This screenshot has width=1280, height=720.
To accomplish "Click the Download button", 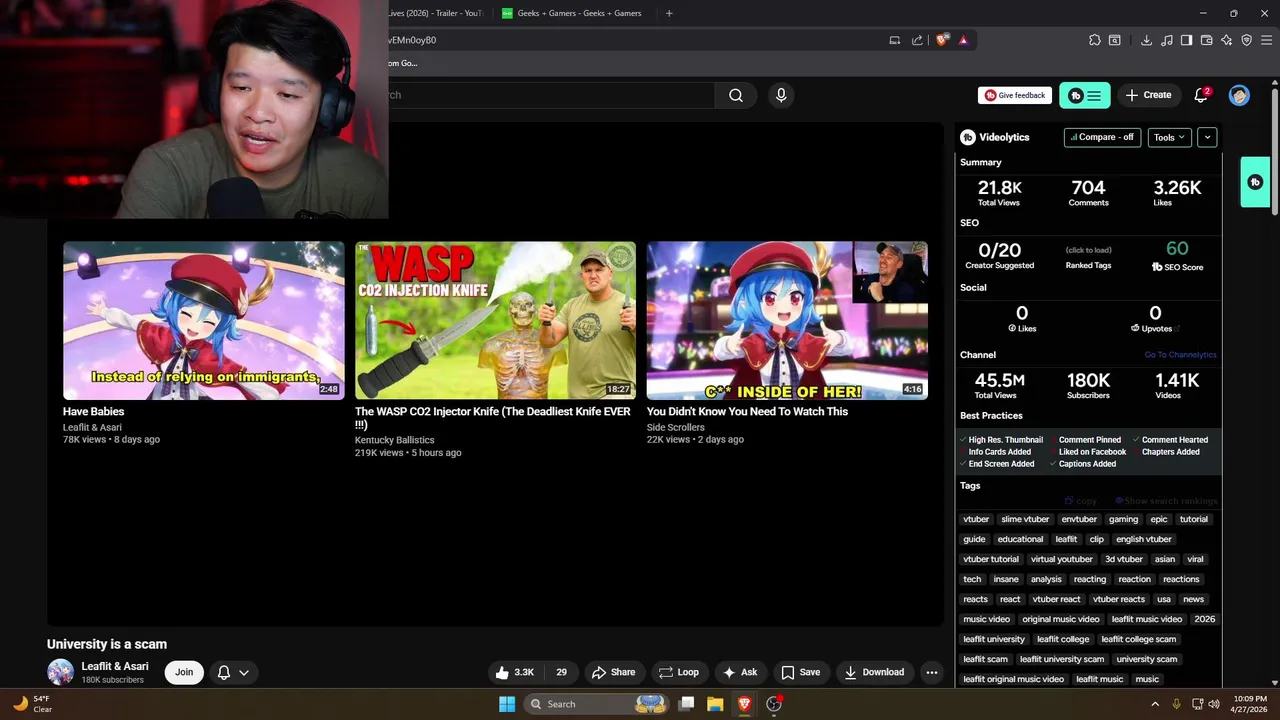I will click(x=874, y=672).
